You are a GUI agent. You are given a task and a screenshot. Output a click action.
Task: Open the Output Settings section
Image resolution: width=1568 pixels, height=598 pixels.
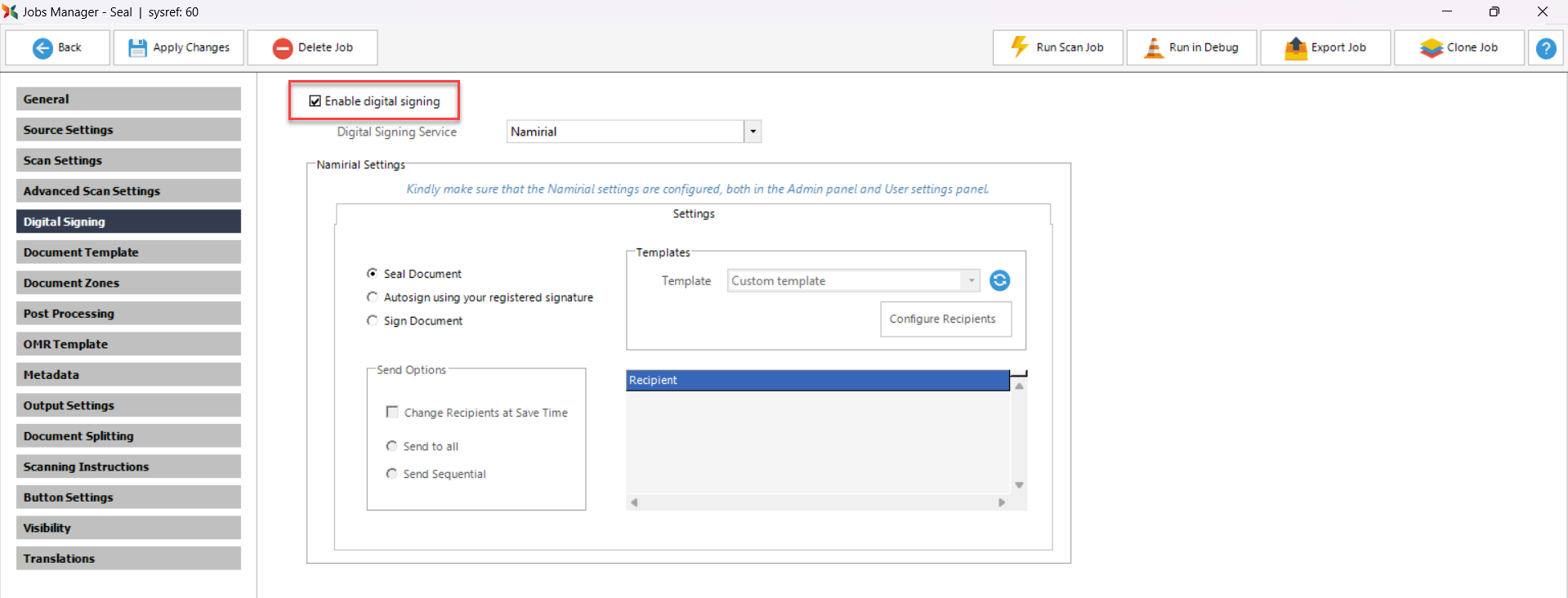128,405
